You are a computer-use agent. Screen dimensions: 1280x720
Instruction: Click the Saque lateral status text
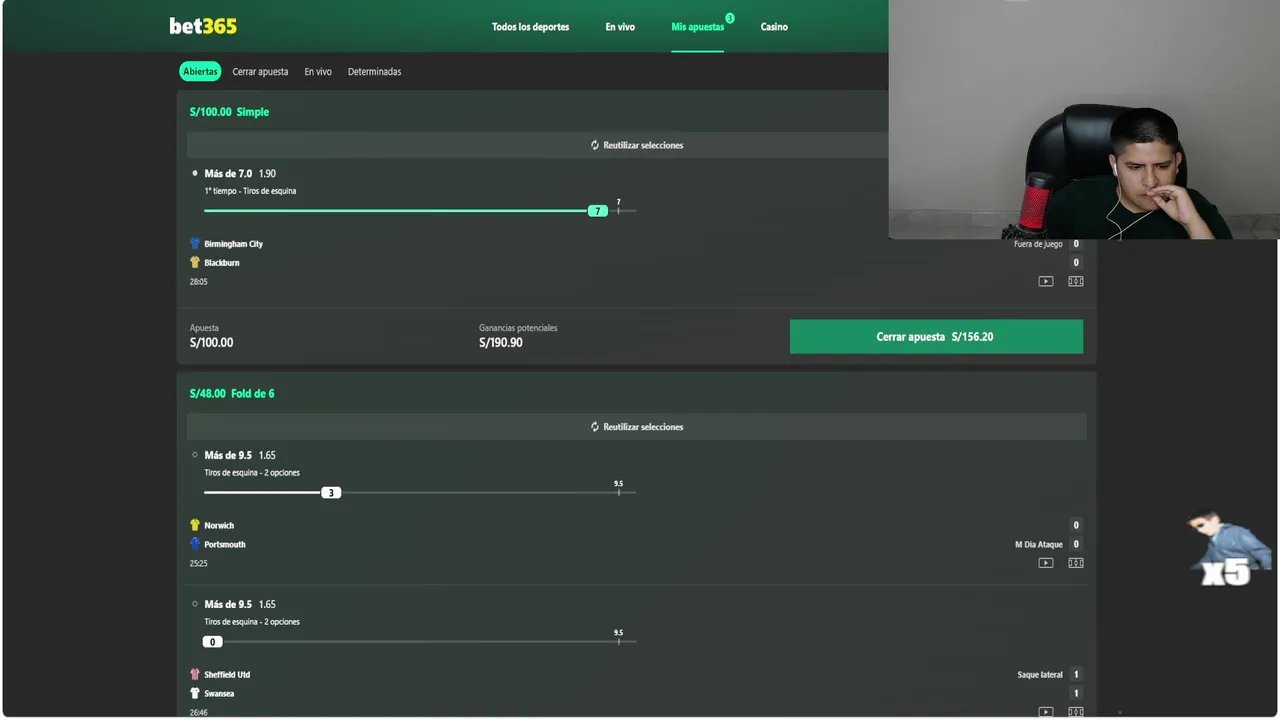pyautogui.click(x=1040, y=675)
